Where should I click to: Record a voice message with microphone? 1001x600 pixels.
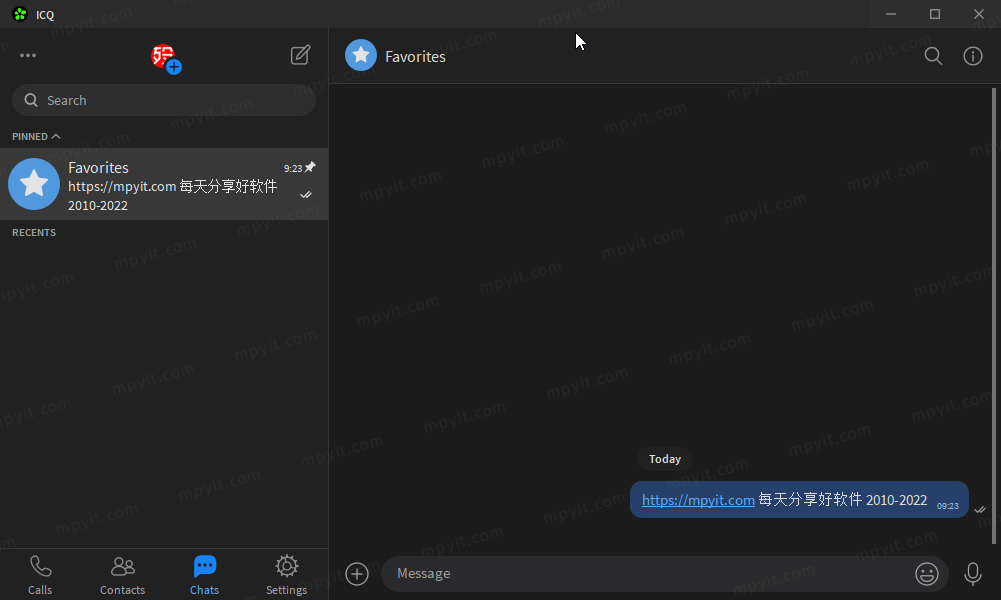tap(973, 574)
